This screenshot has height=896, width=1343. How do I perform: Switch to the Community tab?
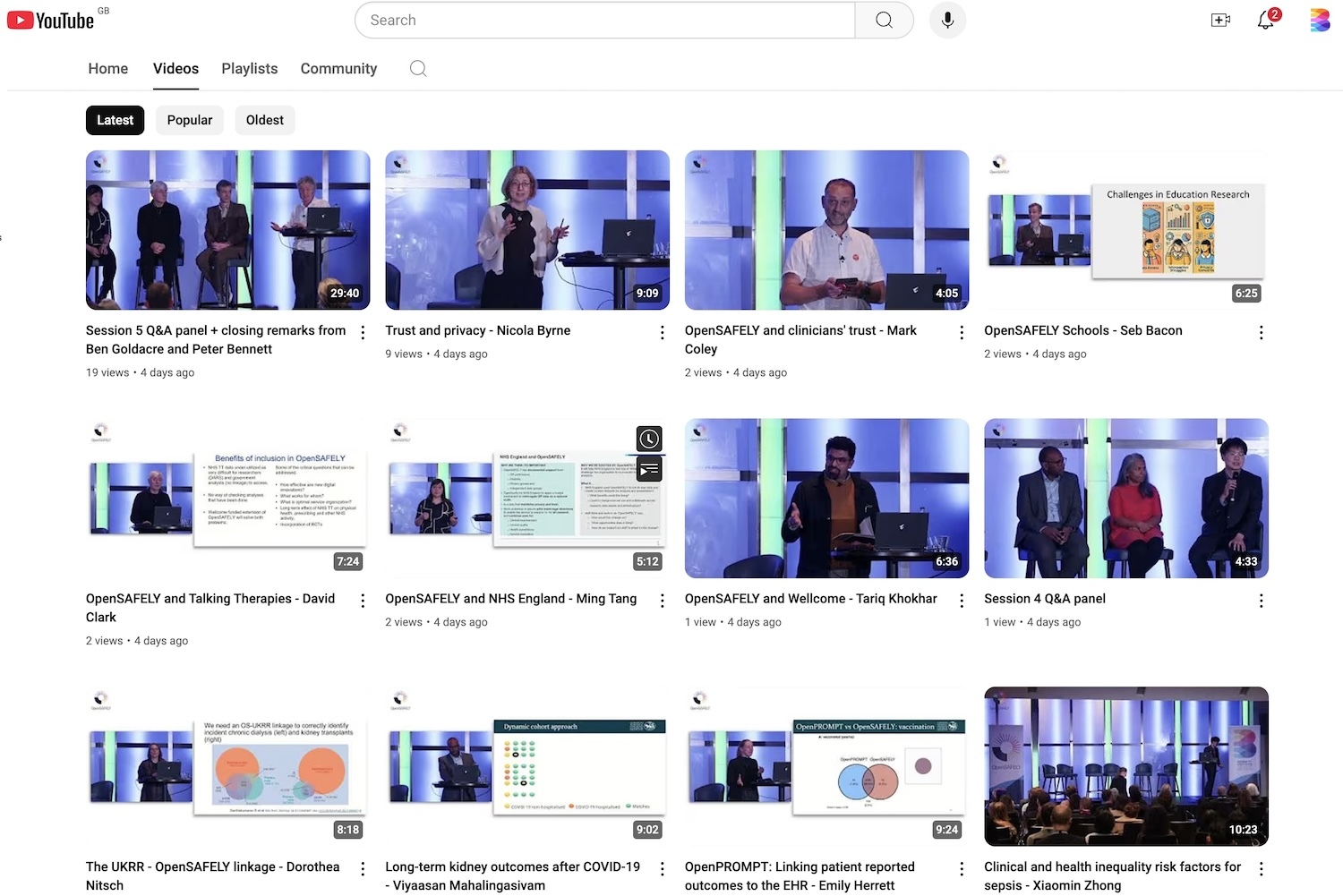coord(338,69)
